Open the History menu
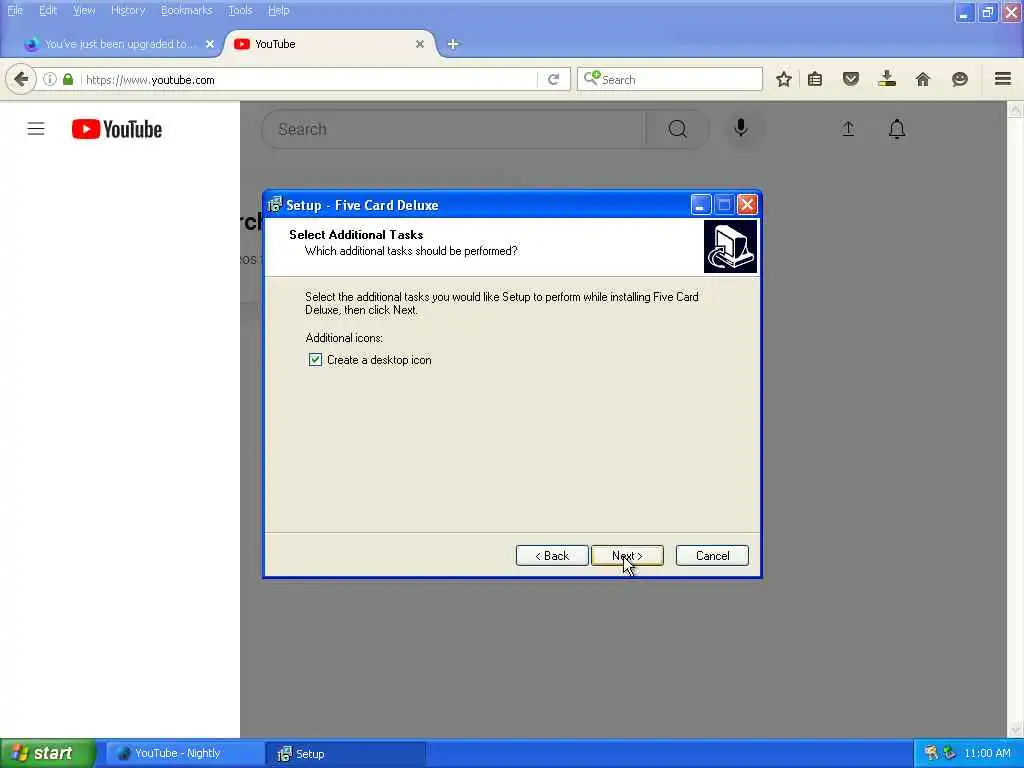Screen dimensions: 1024x768 [128, 10]
